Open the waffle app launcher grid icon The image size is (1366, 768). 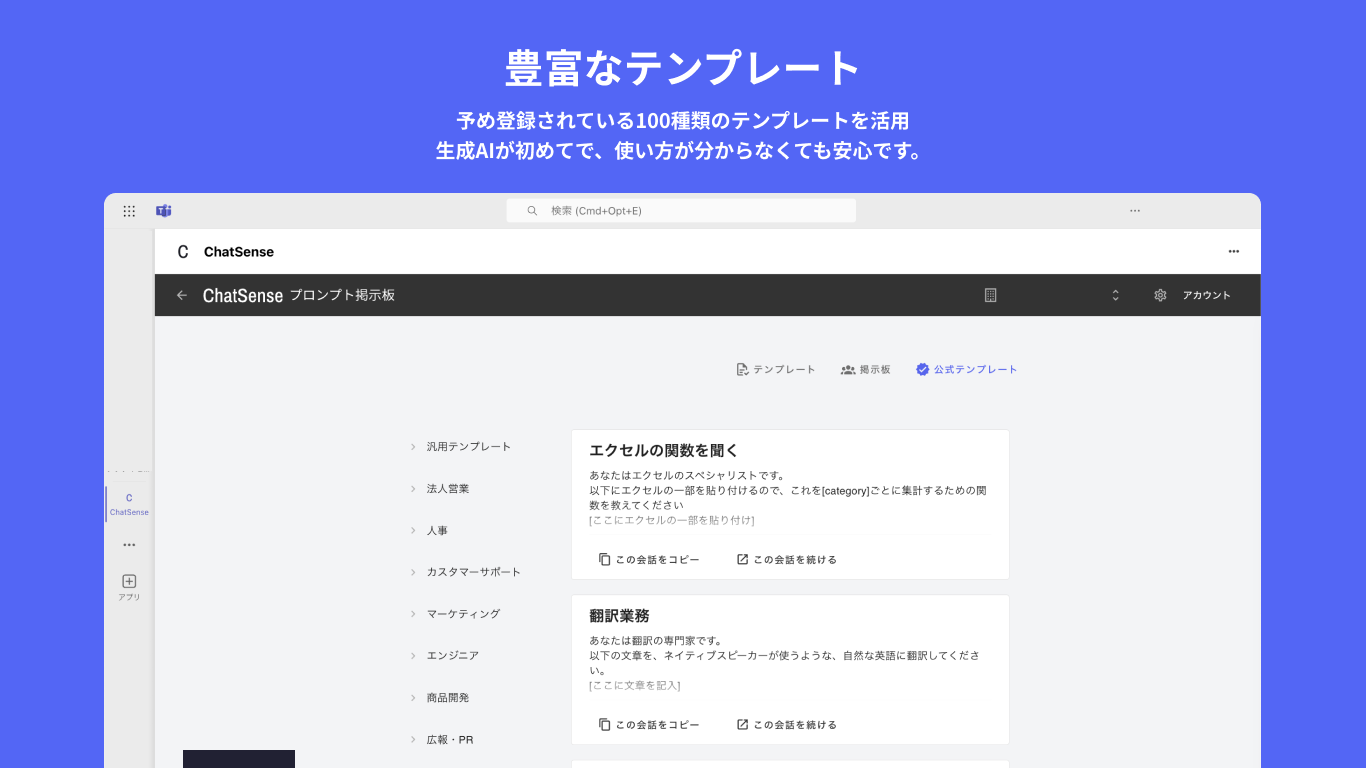click(x=128, y=210)
